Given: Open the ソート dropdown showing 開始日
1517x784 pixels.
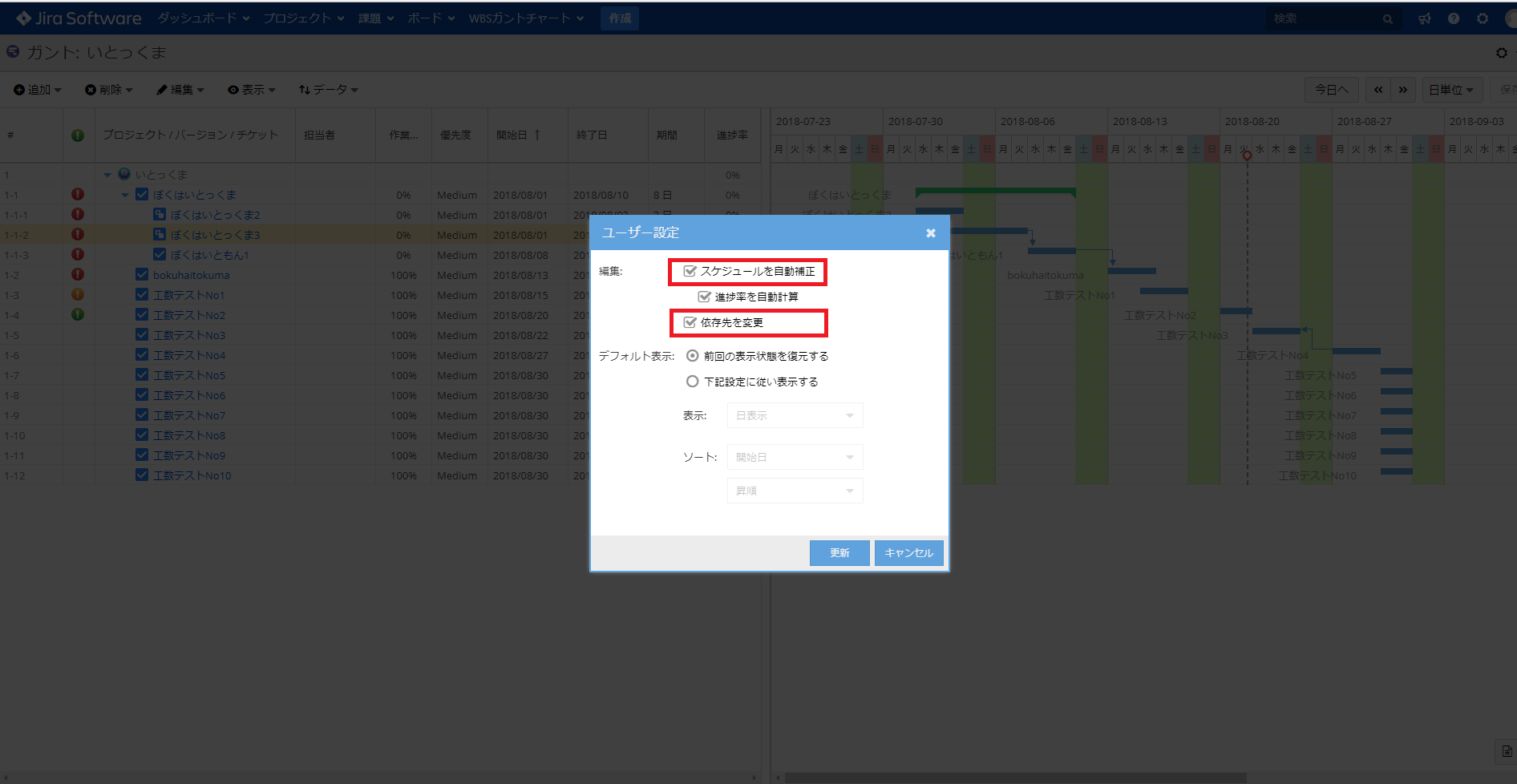Looking at the screenshot, I should coord(795,457).
